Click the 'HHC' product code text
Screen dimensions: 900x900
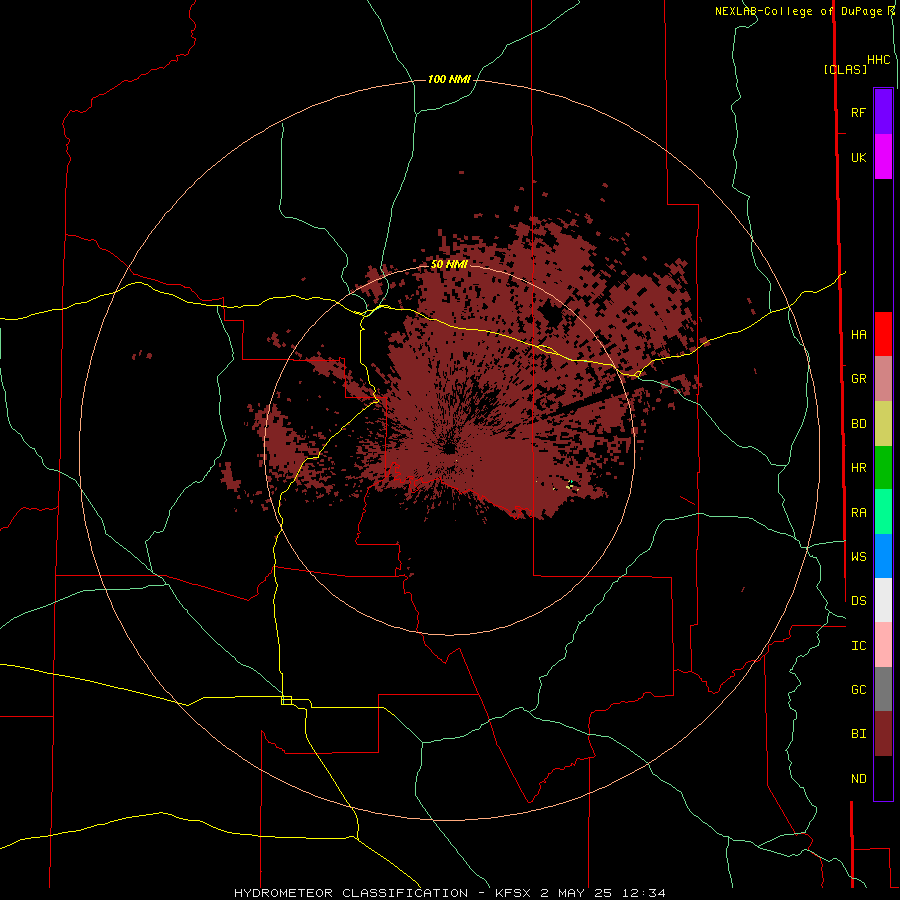(879, 60)
